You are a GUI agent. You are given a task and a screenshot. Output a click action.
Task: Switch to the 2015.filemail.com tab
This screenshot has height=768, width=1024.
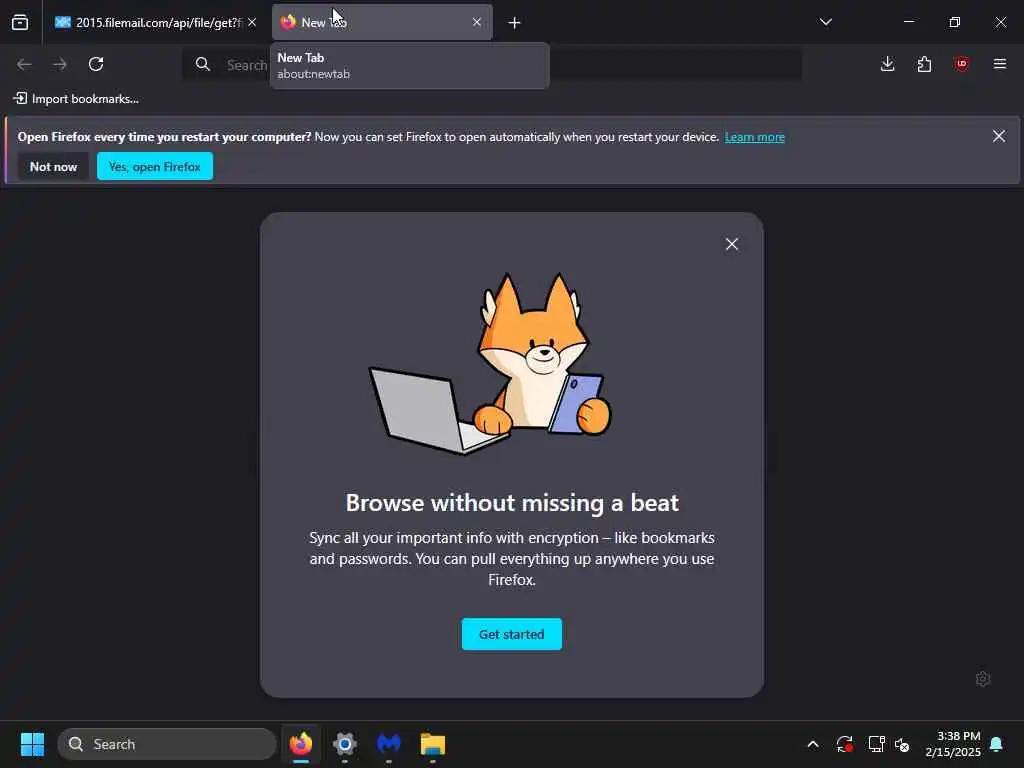(x=156, y=22)
